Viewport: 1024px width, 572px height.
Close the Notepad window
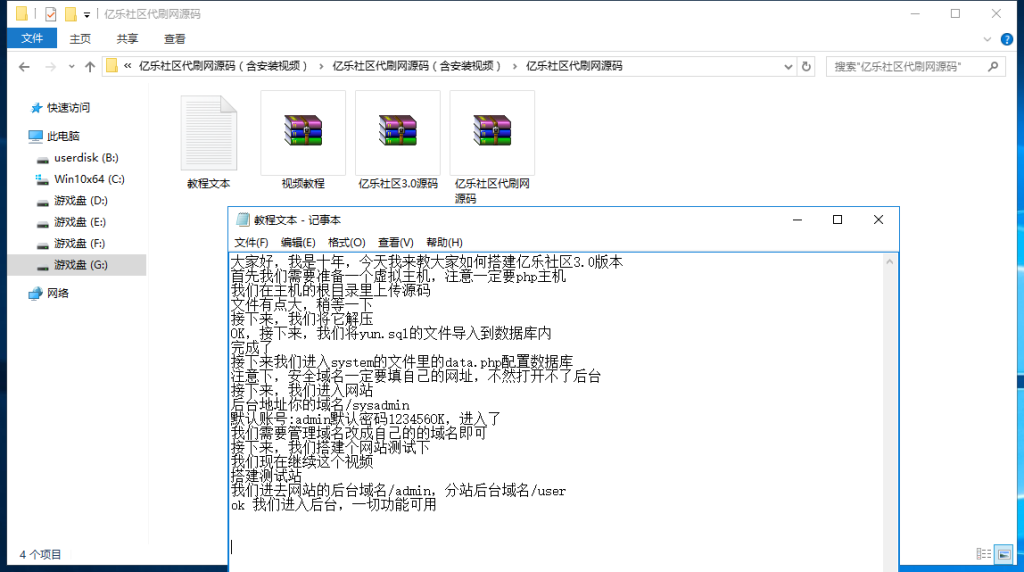[878, 220]
